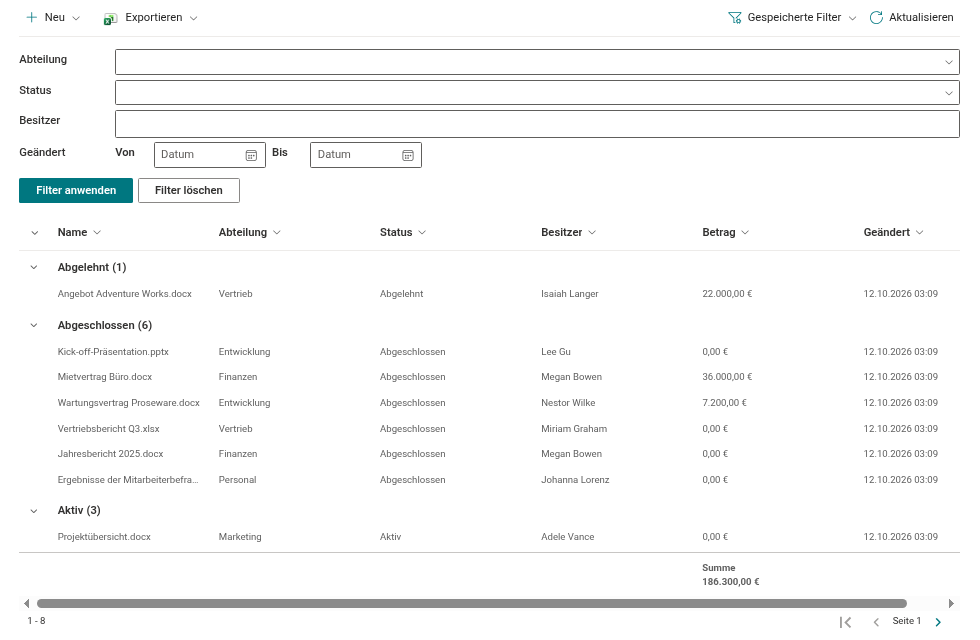Click the Seite 1 page indicator
This screenshot has height=640, width=980.
[907, 621]
